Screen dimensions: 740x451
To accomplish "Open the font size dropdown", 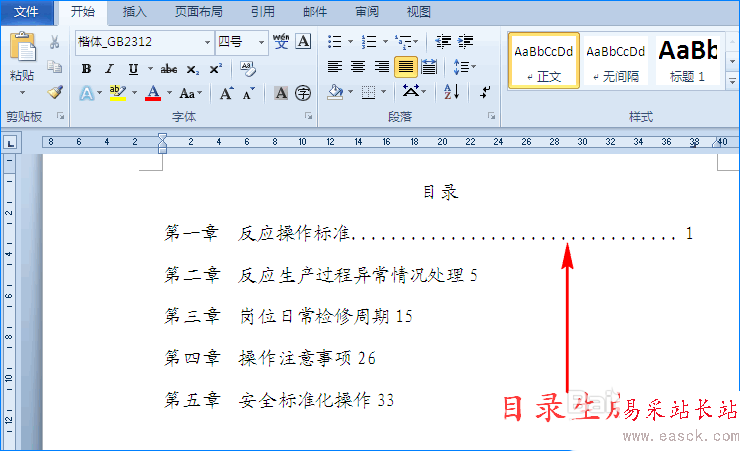I will [x=261, y=42].
